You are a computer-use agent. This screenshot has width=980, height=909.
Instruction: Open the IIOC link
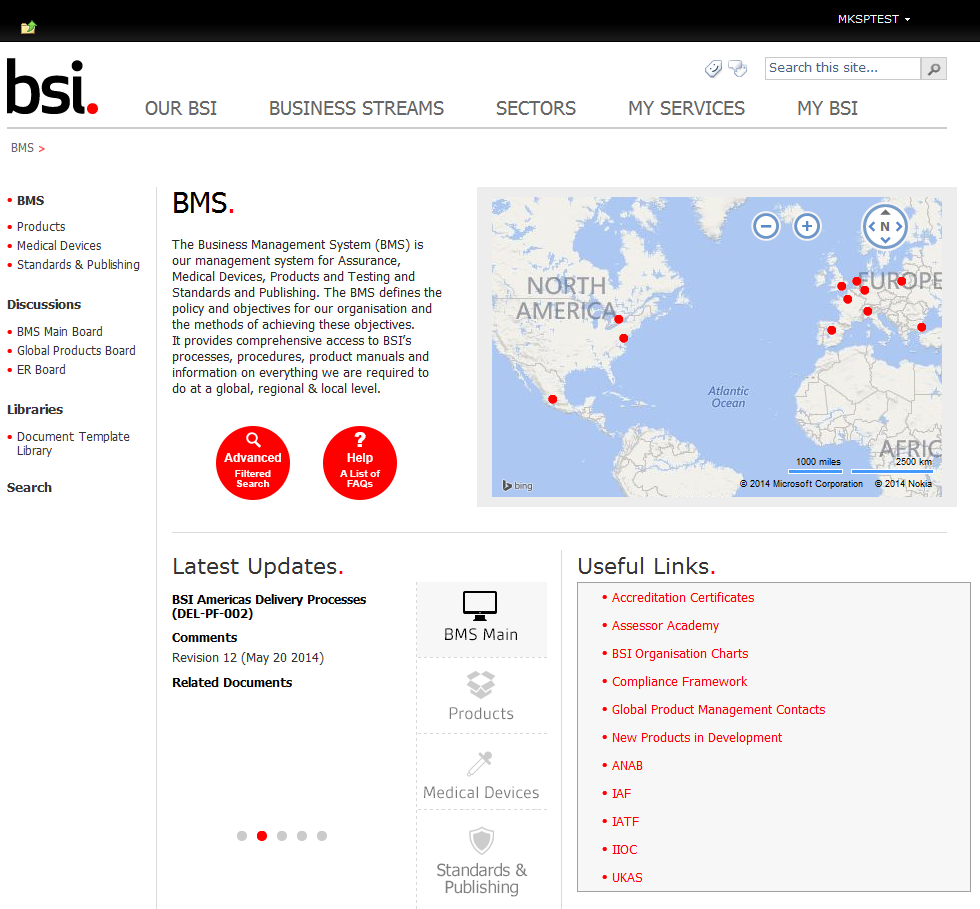point(624,850)
